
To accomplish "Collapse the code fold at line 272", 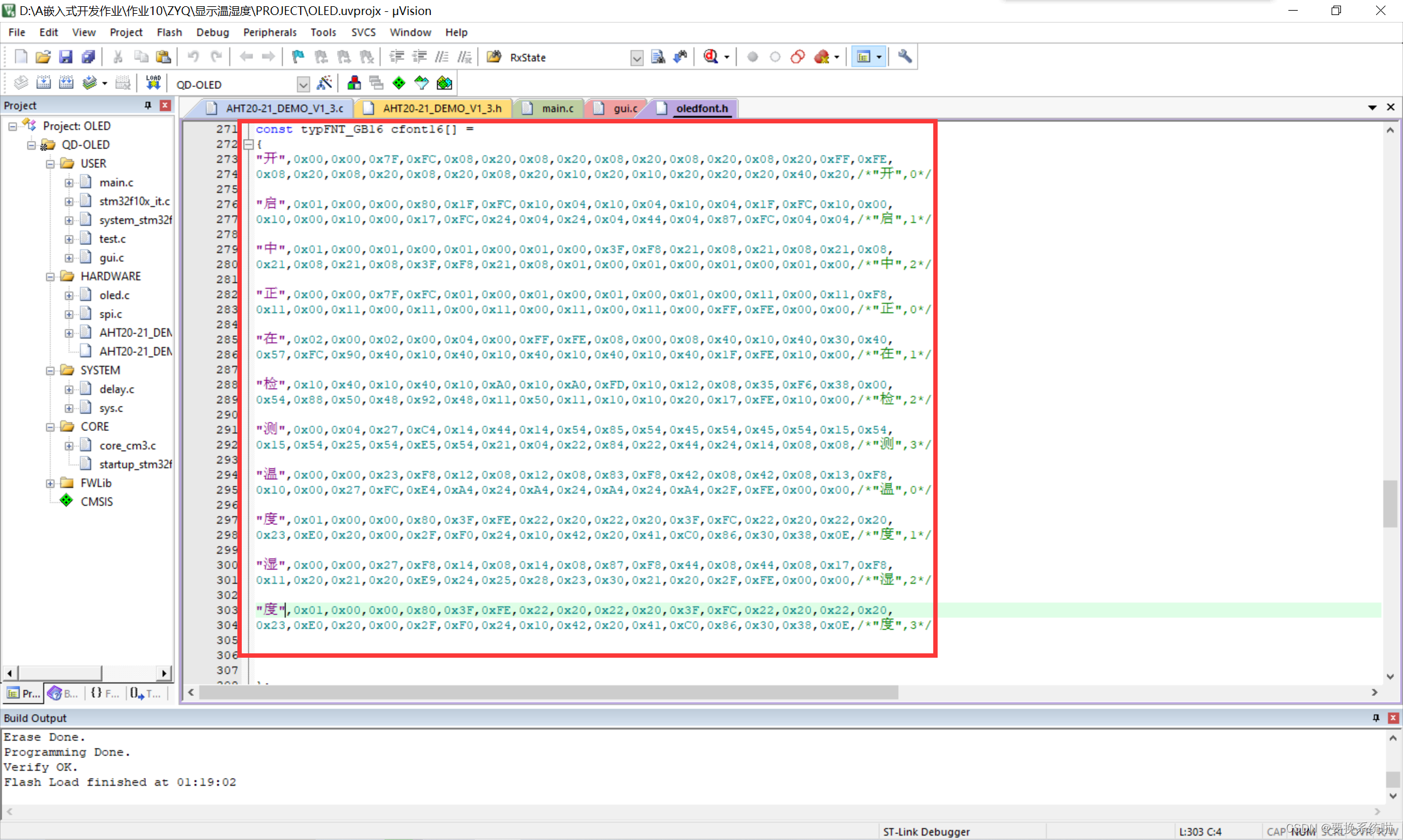I will [248, 145].
